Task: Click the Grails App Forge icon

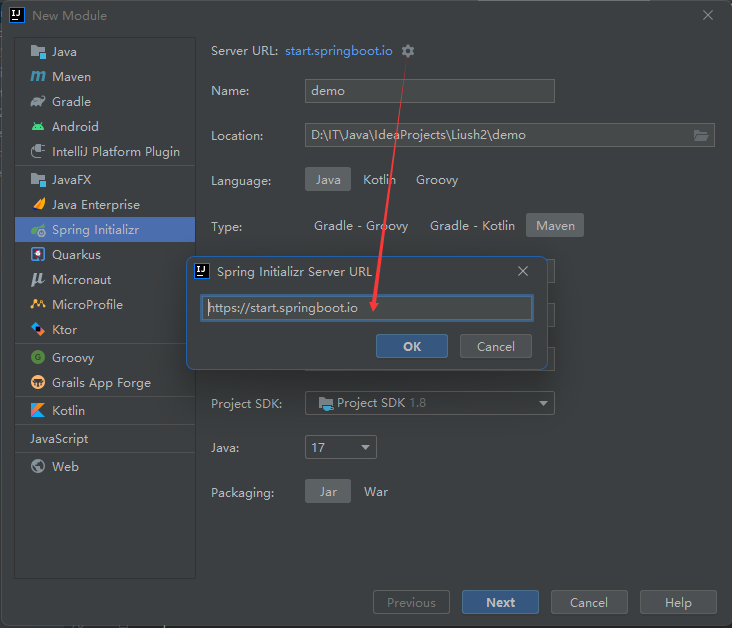Action: click(x=38, y=382)
